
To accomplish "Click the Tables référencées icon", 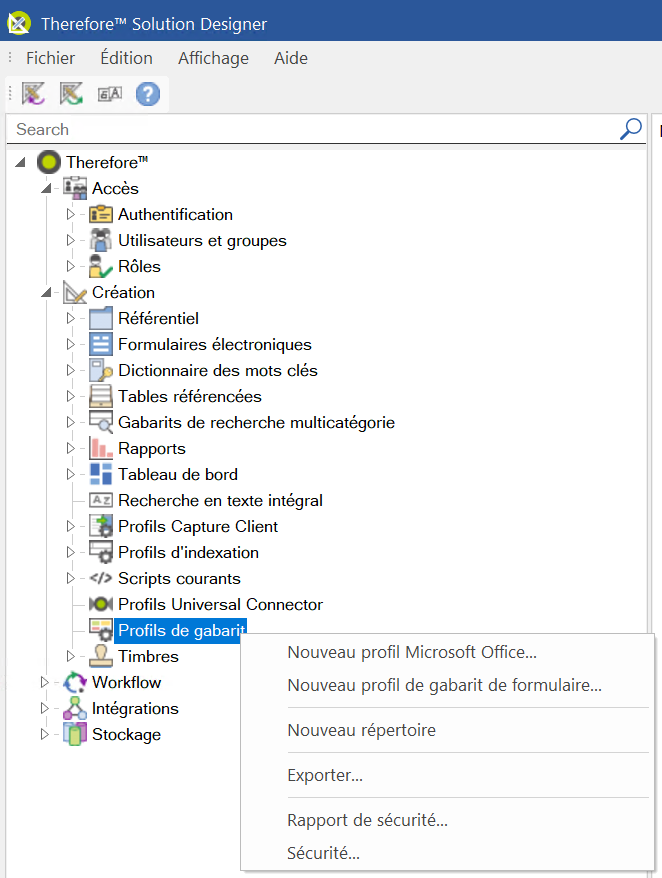I will point(101,396).
